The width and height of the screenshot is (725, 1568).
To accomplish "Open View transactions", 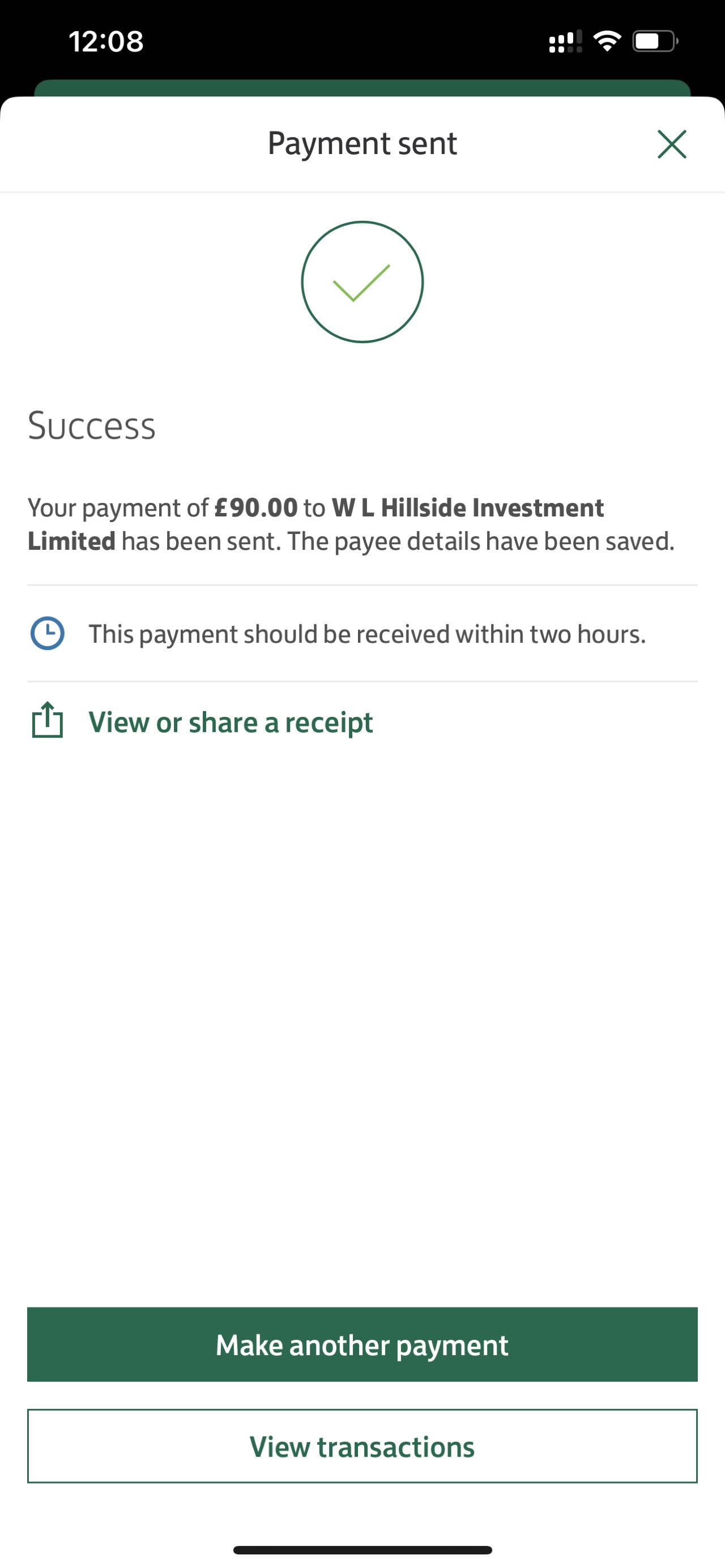I will pyautogui.click(x=362, y=1446).
